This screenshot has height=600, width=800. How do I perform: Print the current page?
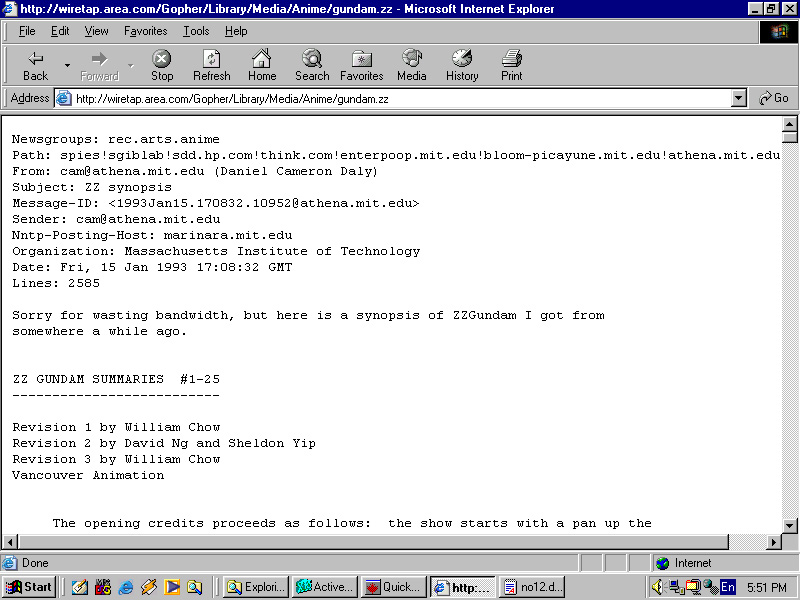point(511,66)
